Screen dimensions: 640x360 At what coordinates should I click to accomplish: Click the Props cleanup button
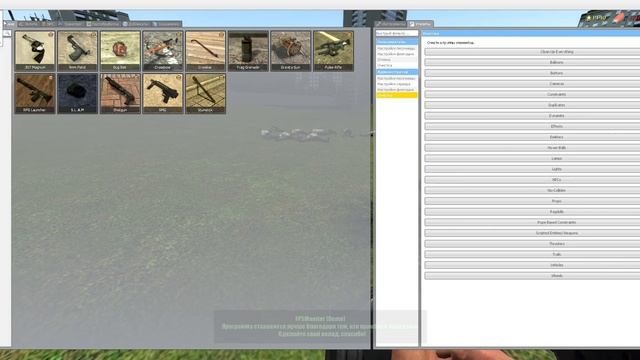click(532, 201)
